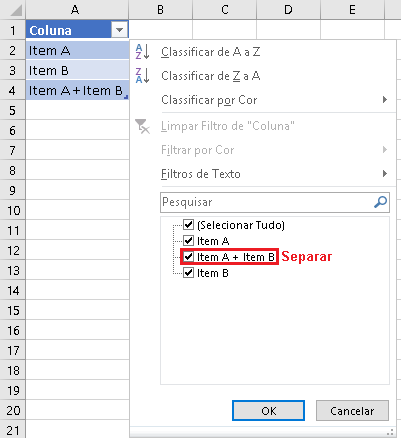
Task: Choose Classificar de Z a A
Action: pos(211,76)
